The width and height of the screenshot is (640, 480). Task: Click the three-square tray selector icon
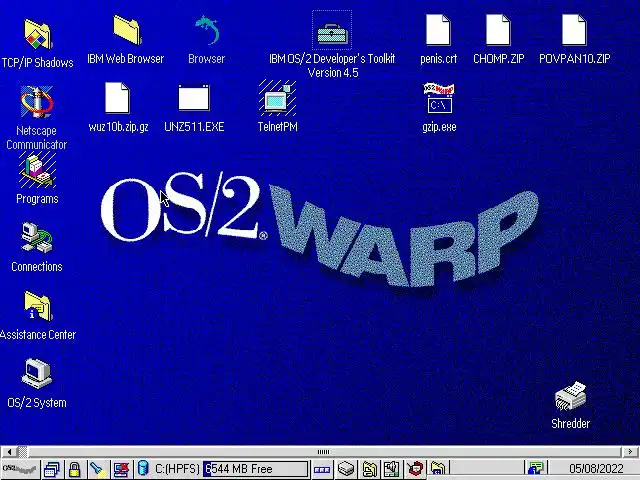(x=322, y=470)
